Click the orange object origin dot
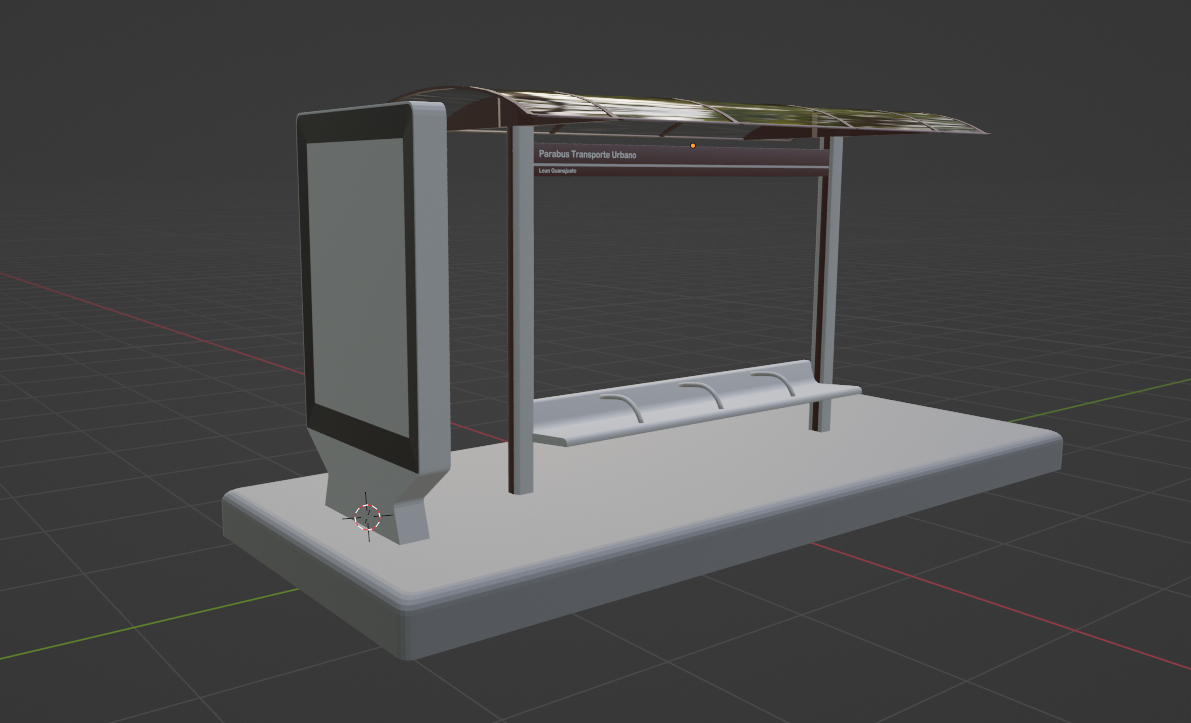Viewport: 1191px width, 723px height. tap(693, 145)
